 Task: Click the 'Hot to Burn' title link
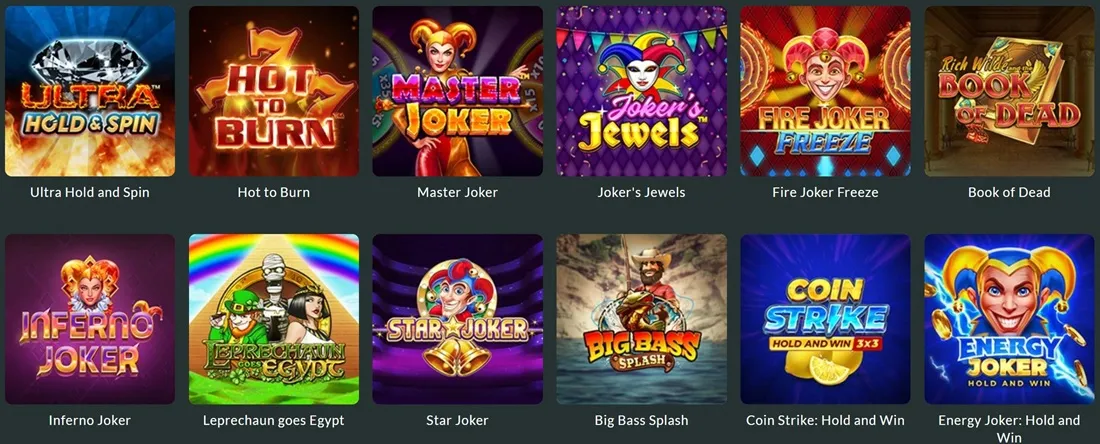tap(274, 192)
